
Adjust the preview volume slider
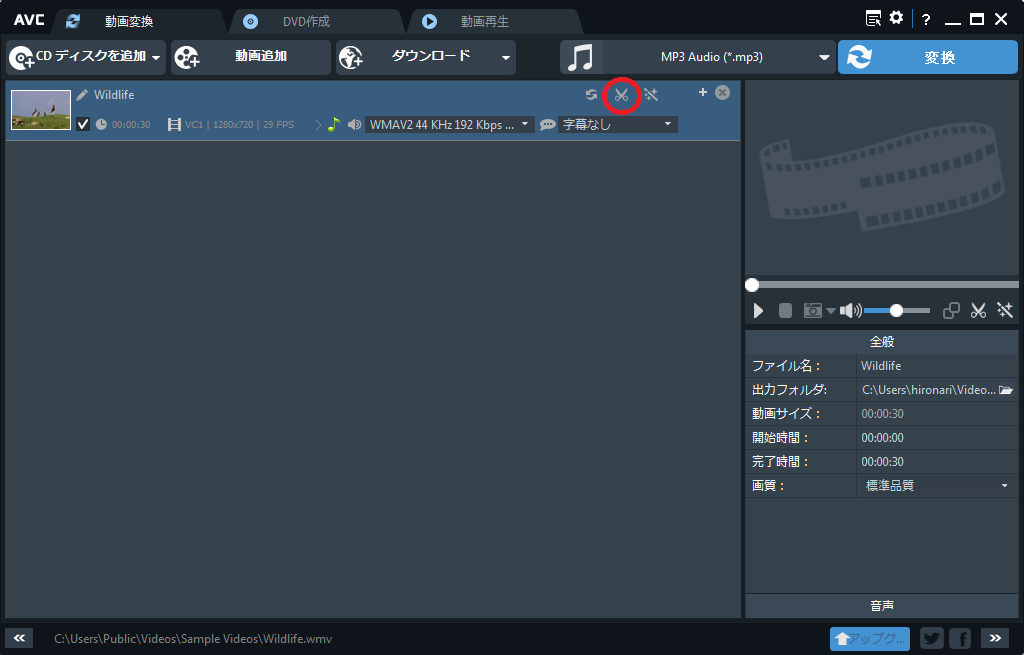(897, 311)
